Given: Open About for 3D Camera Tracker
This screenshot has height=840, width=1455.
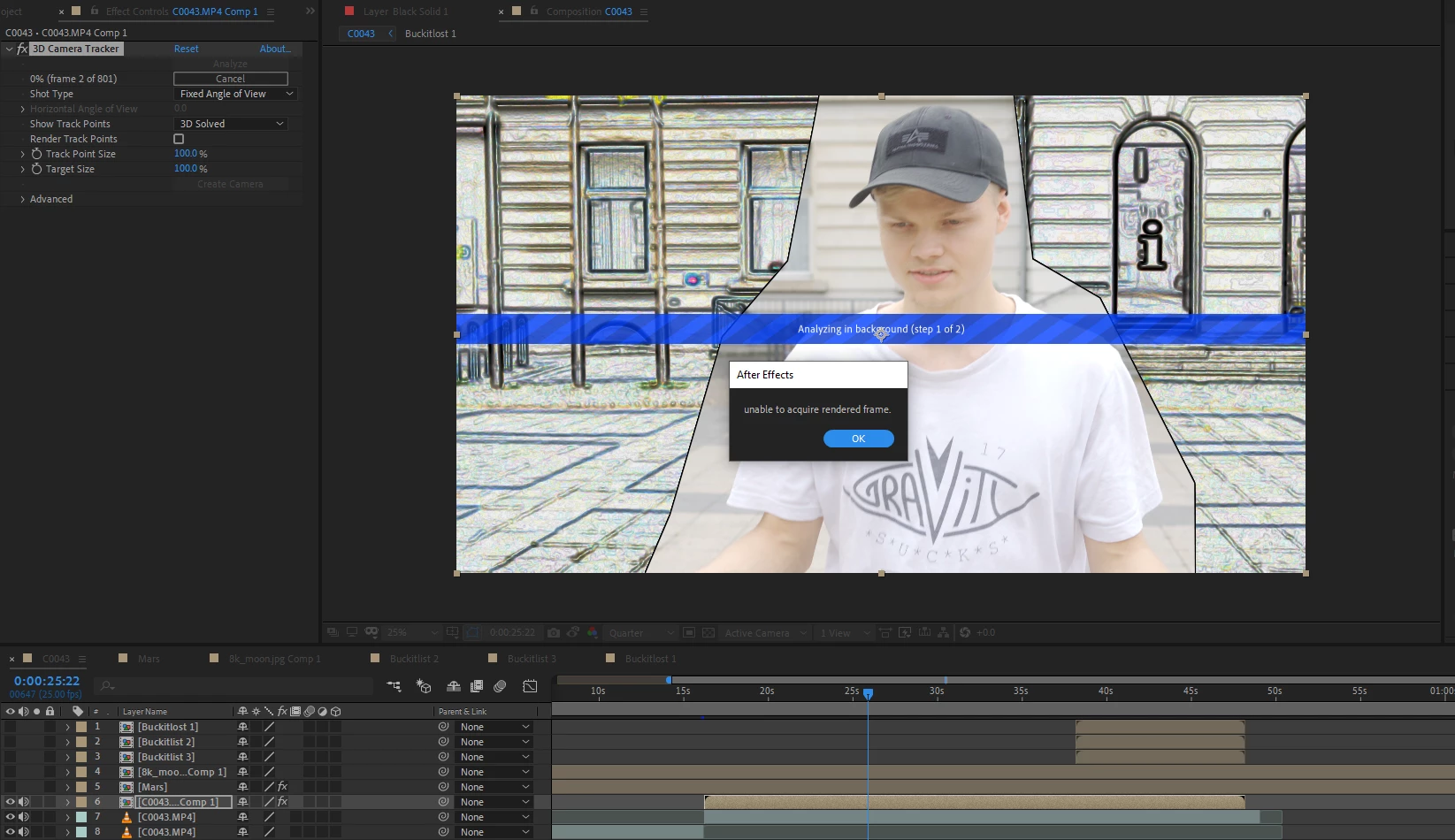Looking at the screenshot, I should [274, 49].
